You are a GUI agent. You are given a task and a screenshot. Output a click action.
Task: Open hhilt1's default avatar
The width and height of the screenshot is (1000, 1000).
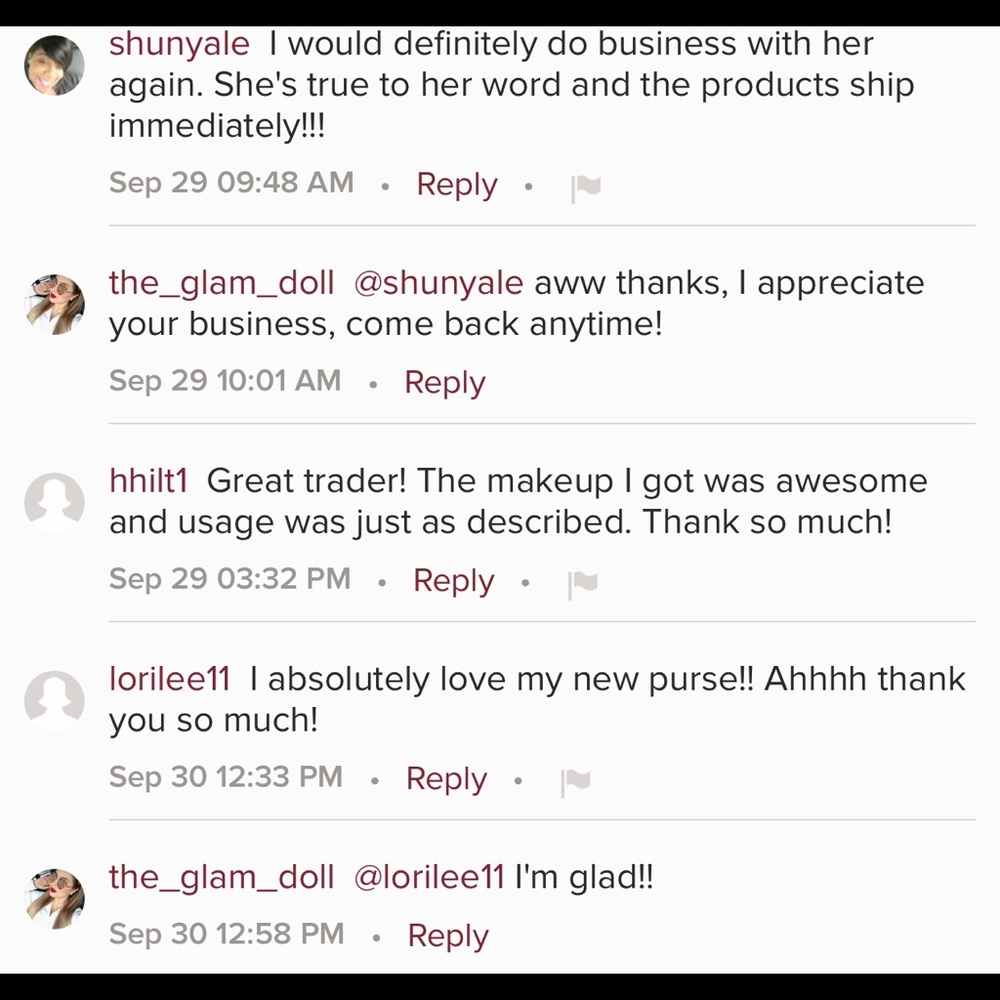tap(54, 502)
